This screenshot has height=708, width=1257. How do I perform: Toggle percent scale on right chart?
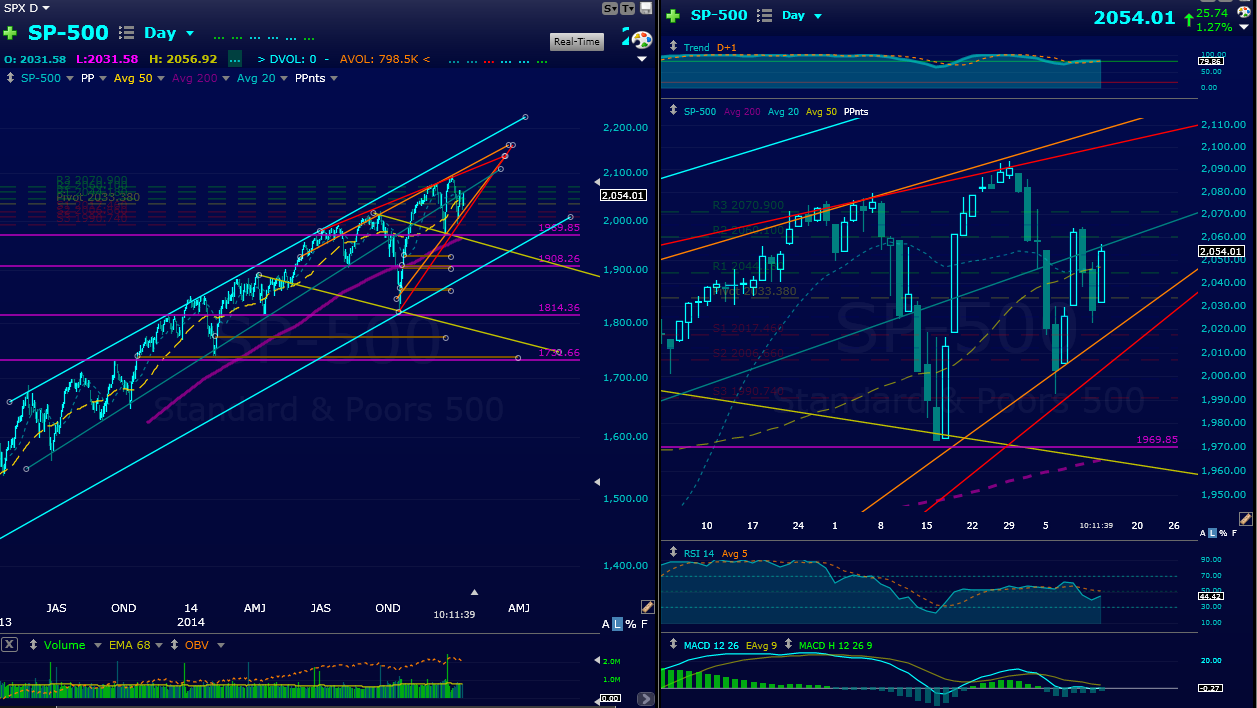click(x=1224, y=535)
